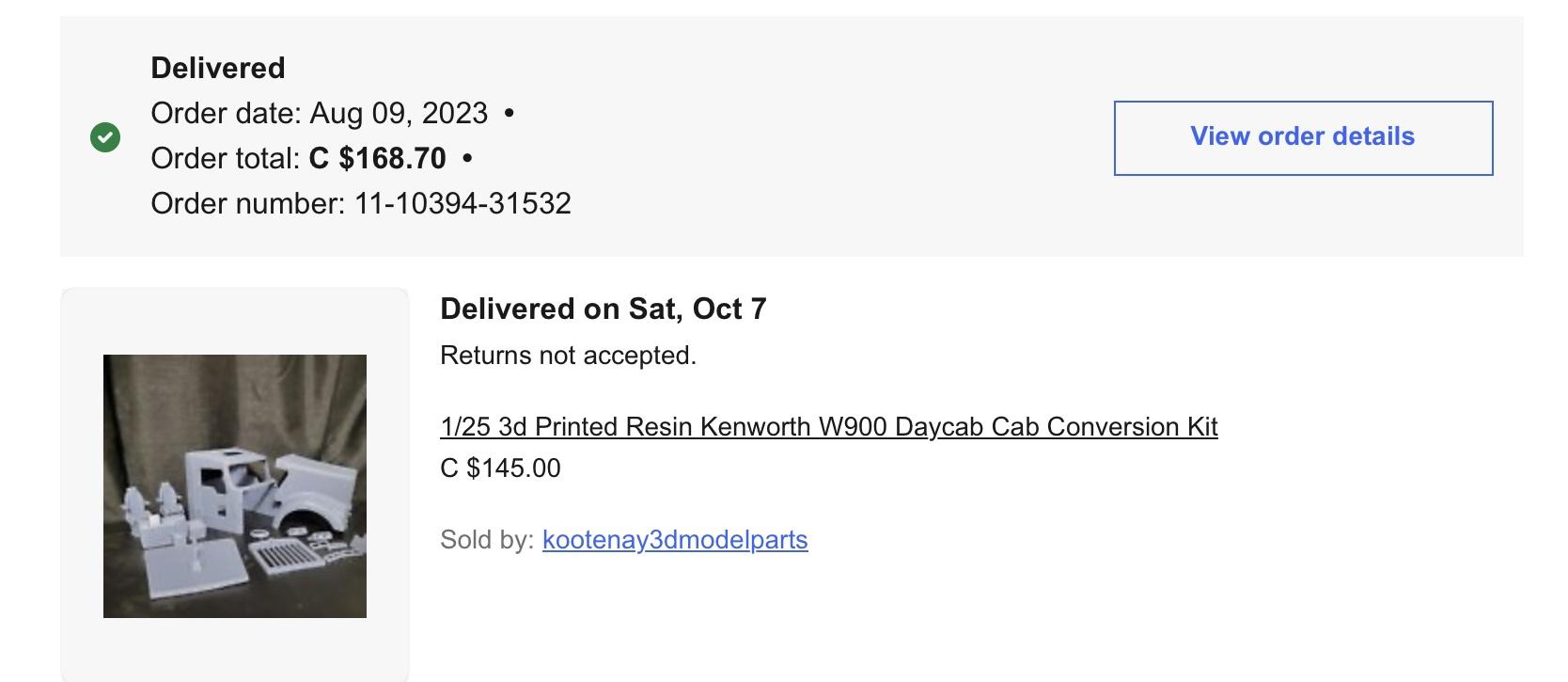Click the item price C $145.00
The width and height of the screenshot is (1568, 682).
[x=500, y=468]
